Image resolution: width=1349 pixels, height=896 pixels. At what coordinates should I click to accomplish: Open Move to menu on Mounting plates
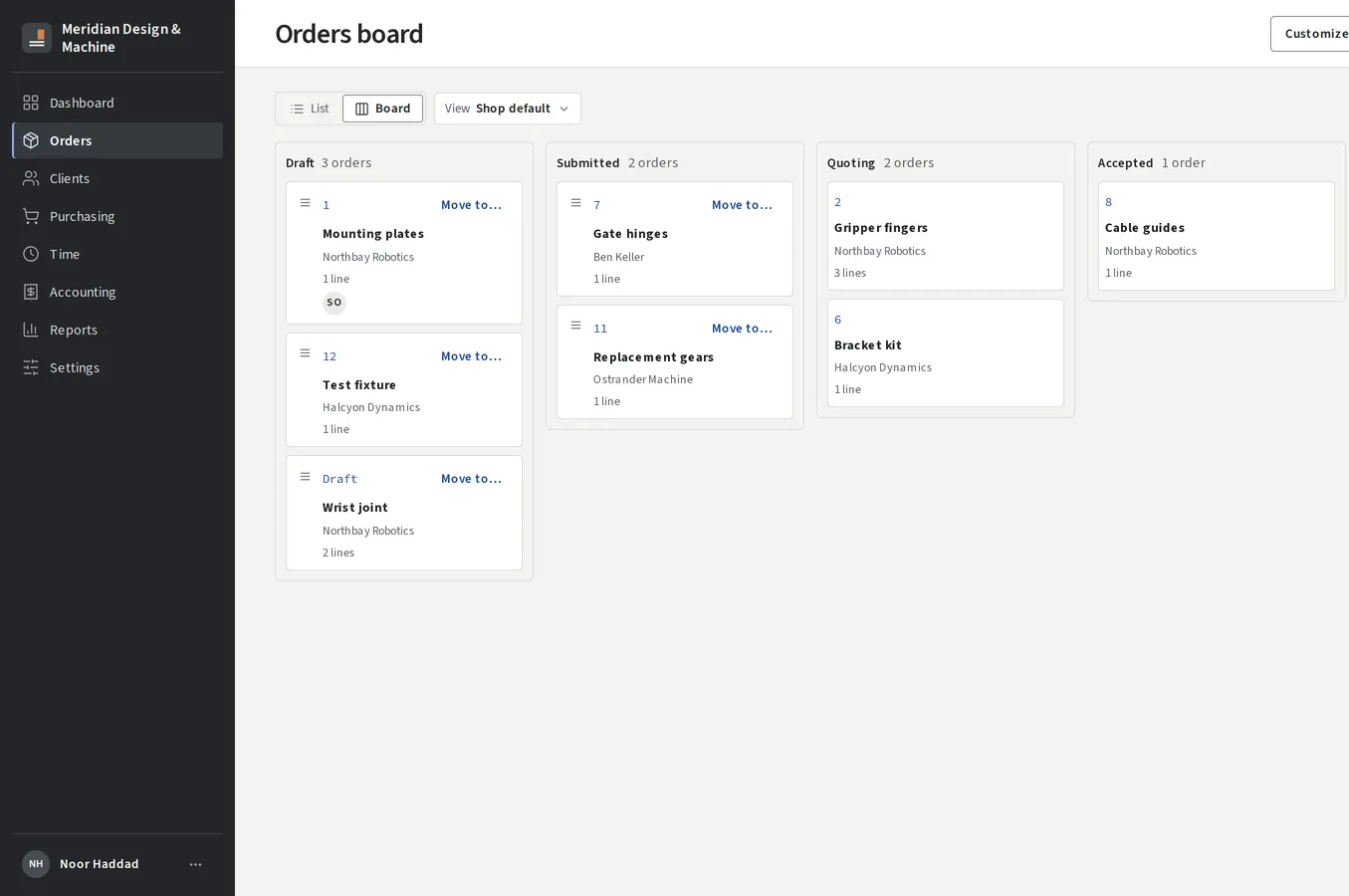pyautogui.click(x=471, y=205)
